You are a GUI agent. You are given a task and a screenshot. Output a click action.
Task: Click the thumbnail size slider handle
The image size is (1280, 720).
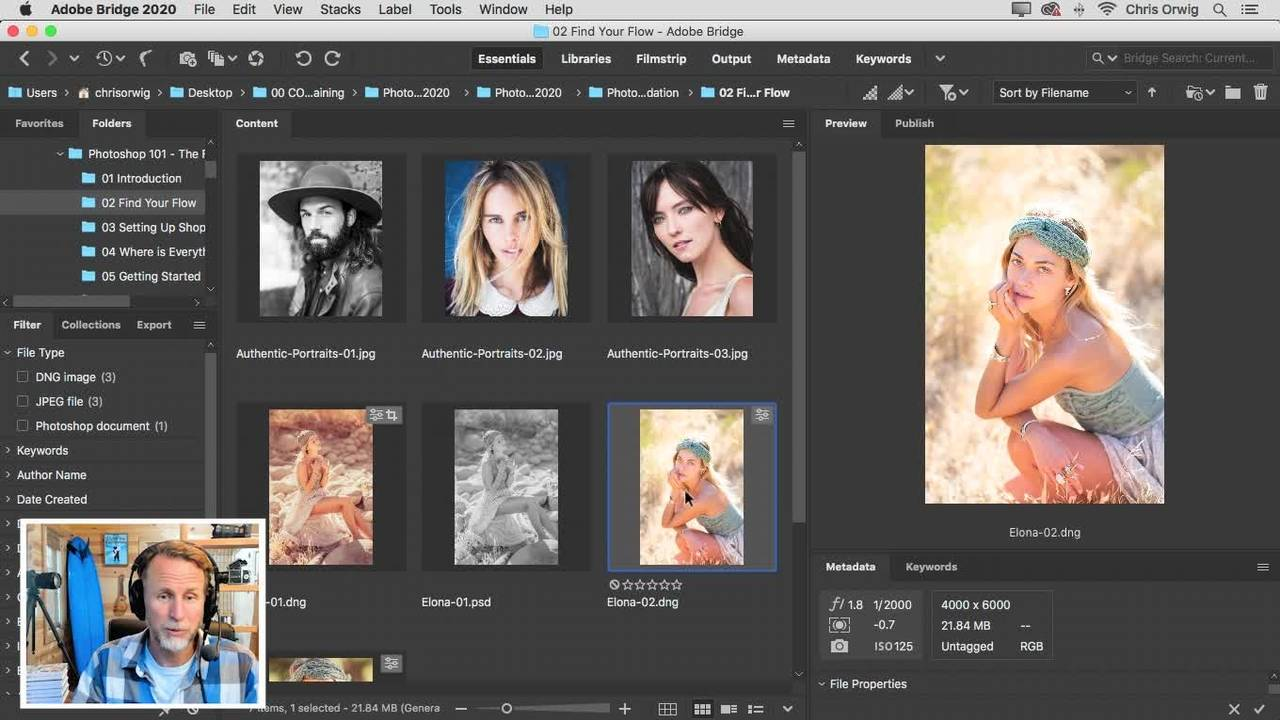506,709
